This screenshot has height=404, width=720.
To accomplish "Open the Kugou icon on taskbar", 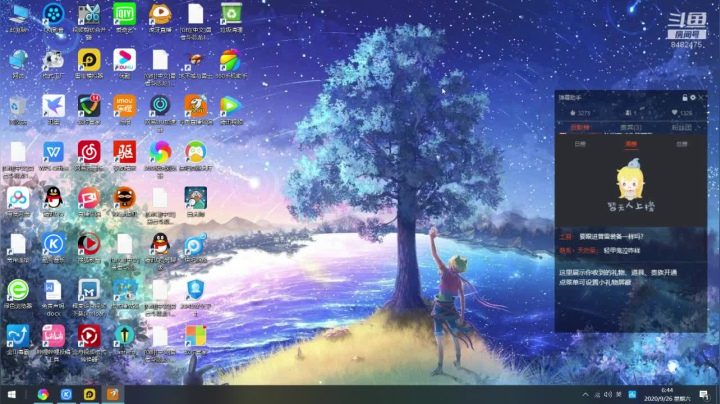I will 66,394.
